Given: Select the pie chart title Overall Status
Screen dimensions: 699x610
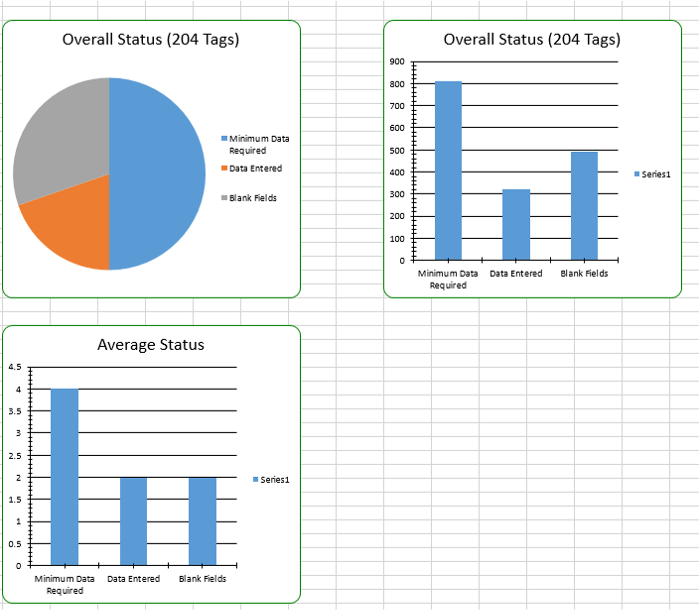Looking at the screenshot, I should (150, 40).
